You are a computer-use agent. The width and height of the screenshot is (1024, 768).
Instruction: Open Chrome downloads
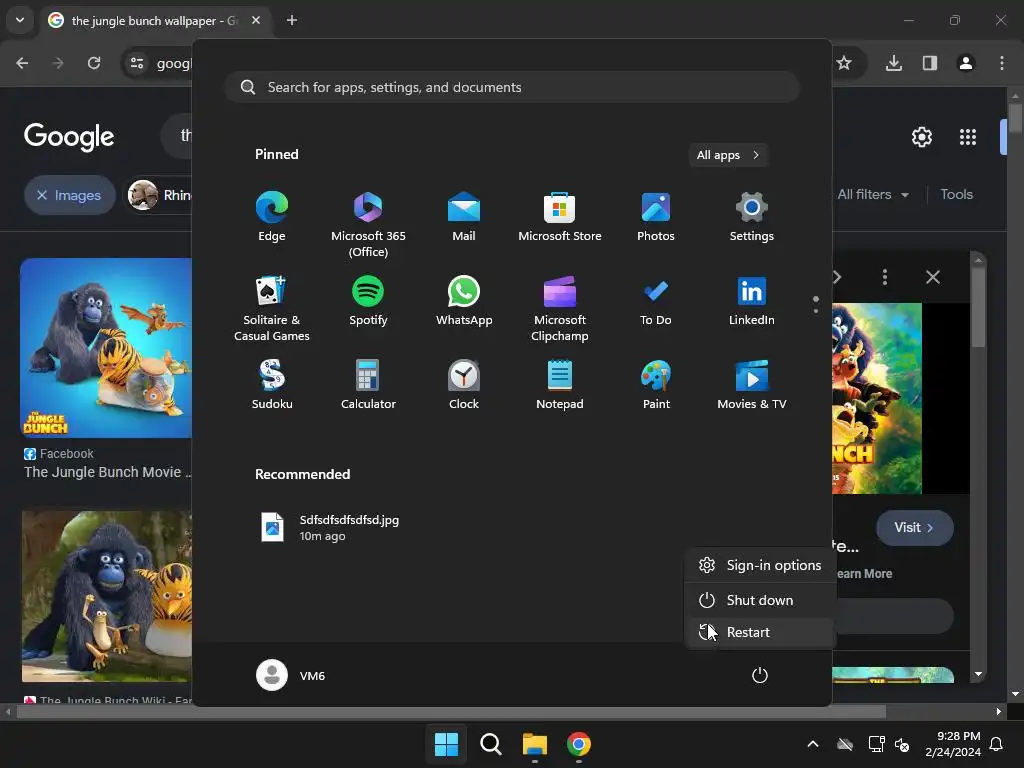point(893,63)
